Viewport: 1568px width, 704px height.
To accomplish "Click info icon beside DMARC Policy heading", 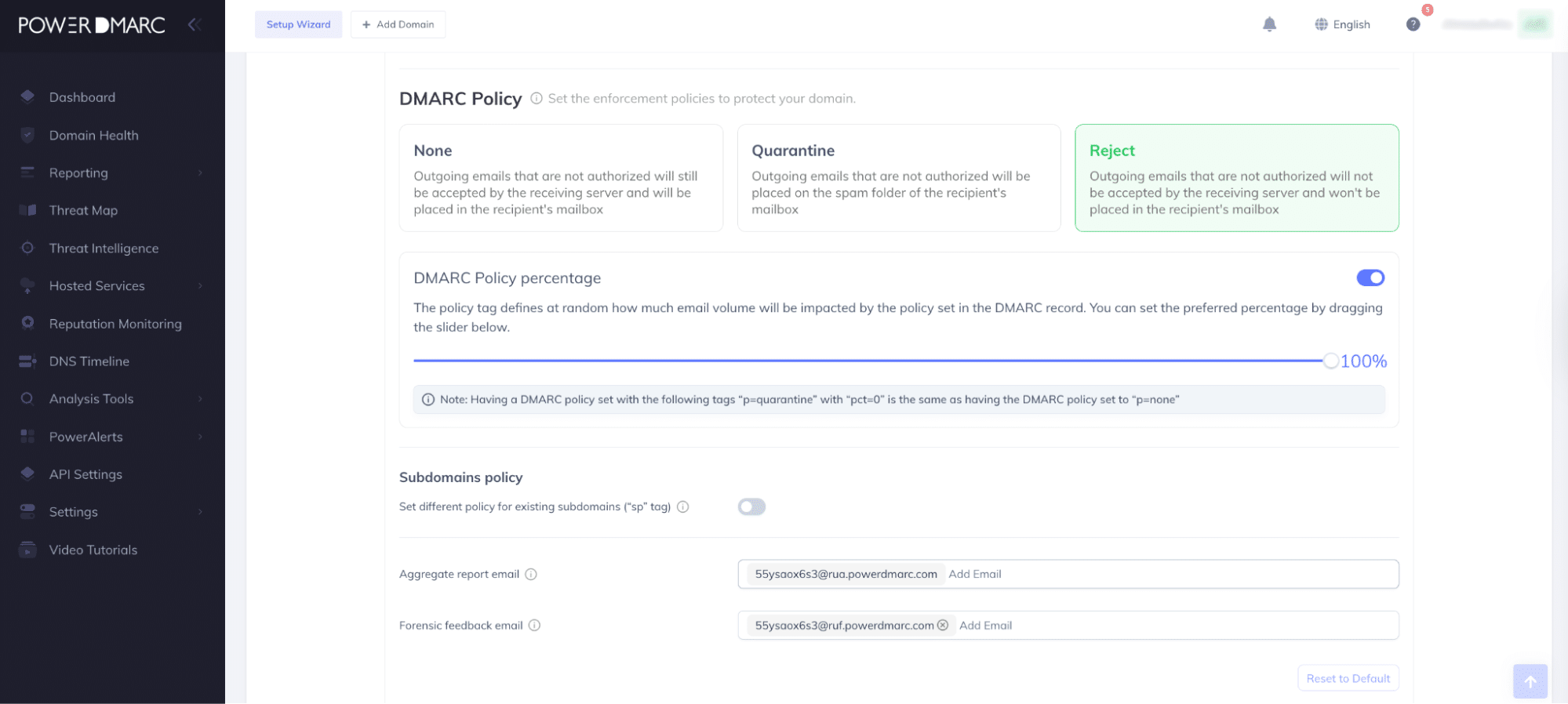I will tap(537, 99).
